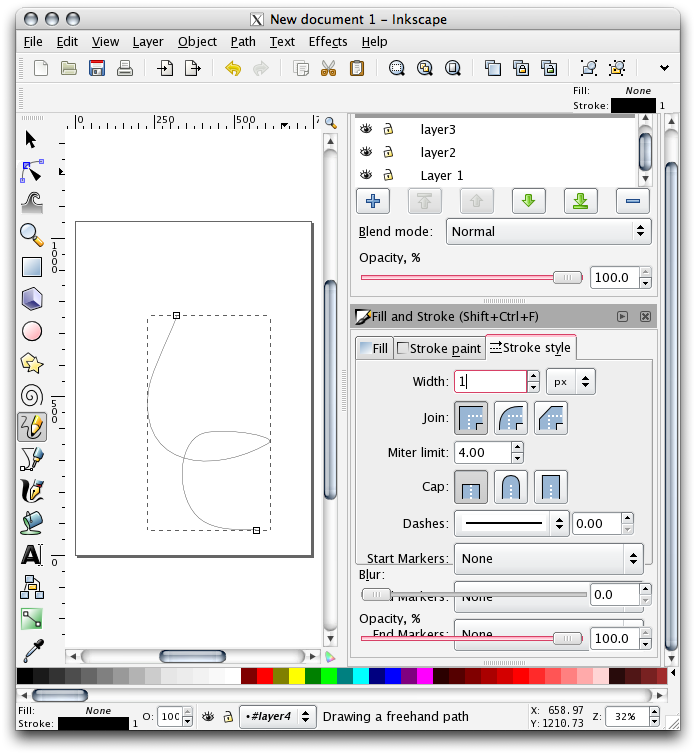Select the Zoom magnifier tool
The width and height of the screenshot is (696, 754).
tap(32, 235)
